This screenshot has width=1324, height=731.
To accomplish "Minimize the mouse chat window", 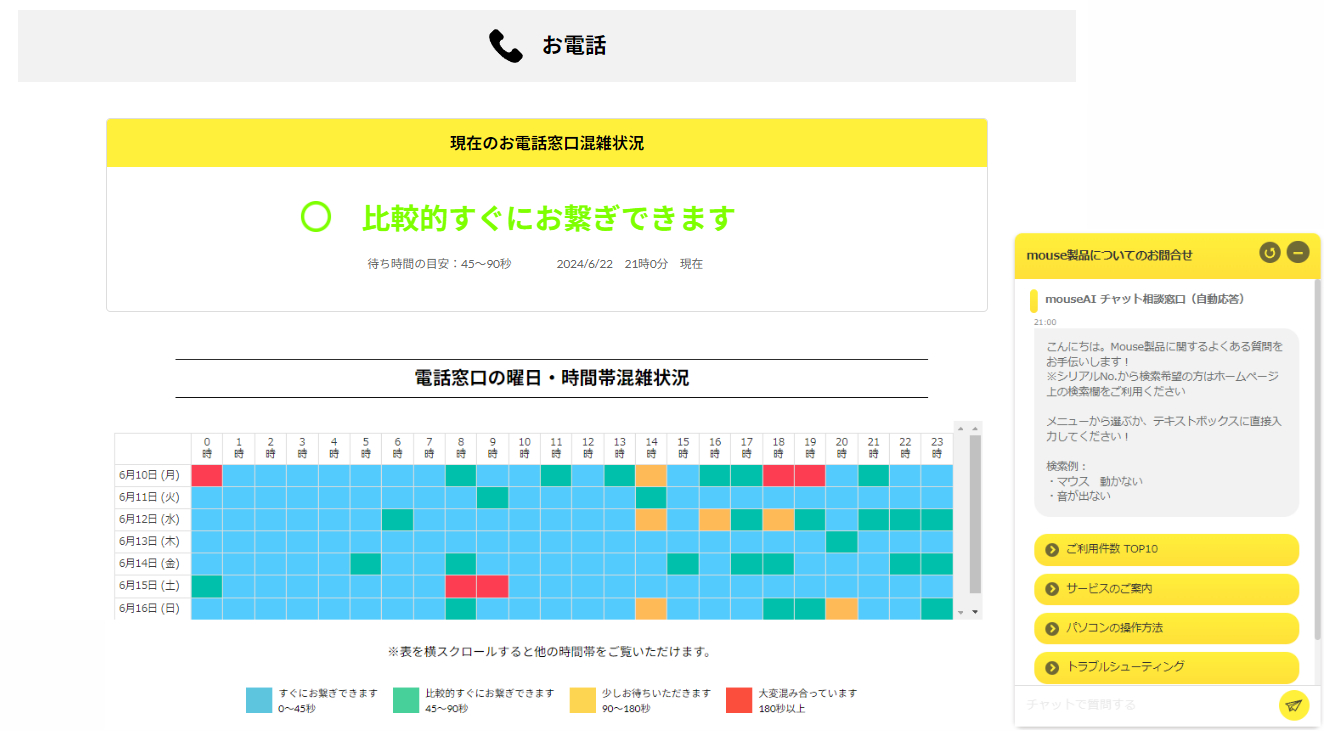I will 1298,252.
